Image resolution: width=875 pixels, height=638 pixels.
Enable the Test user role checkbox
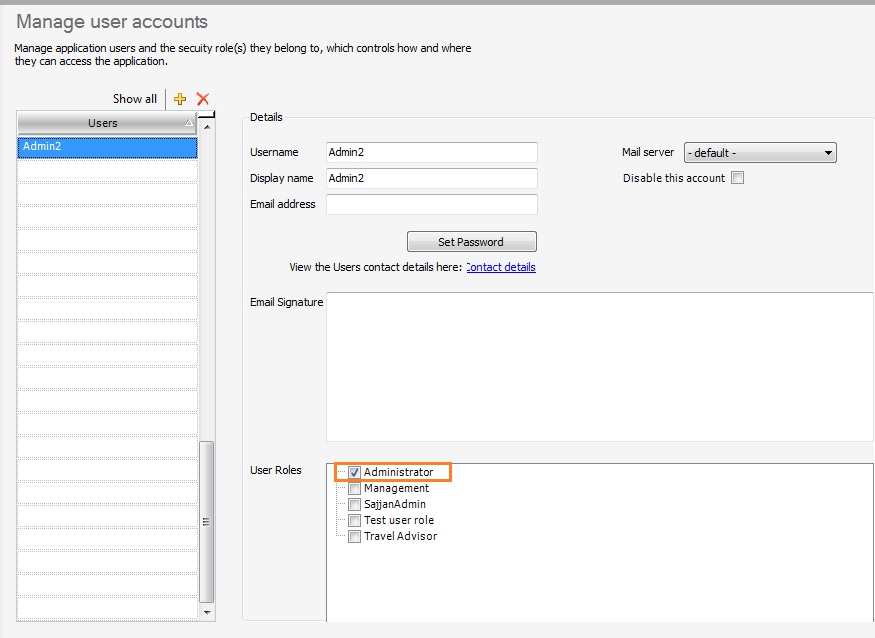354,520
